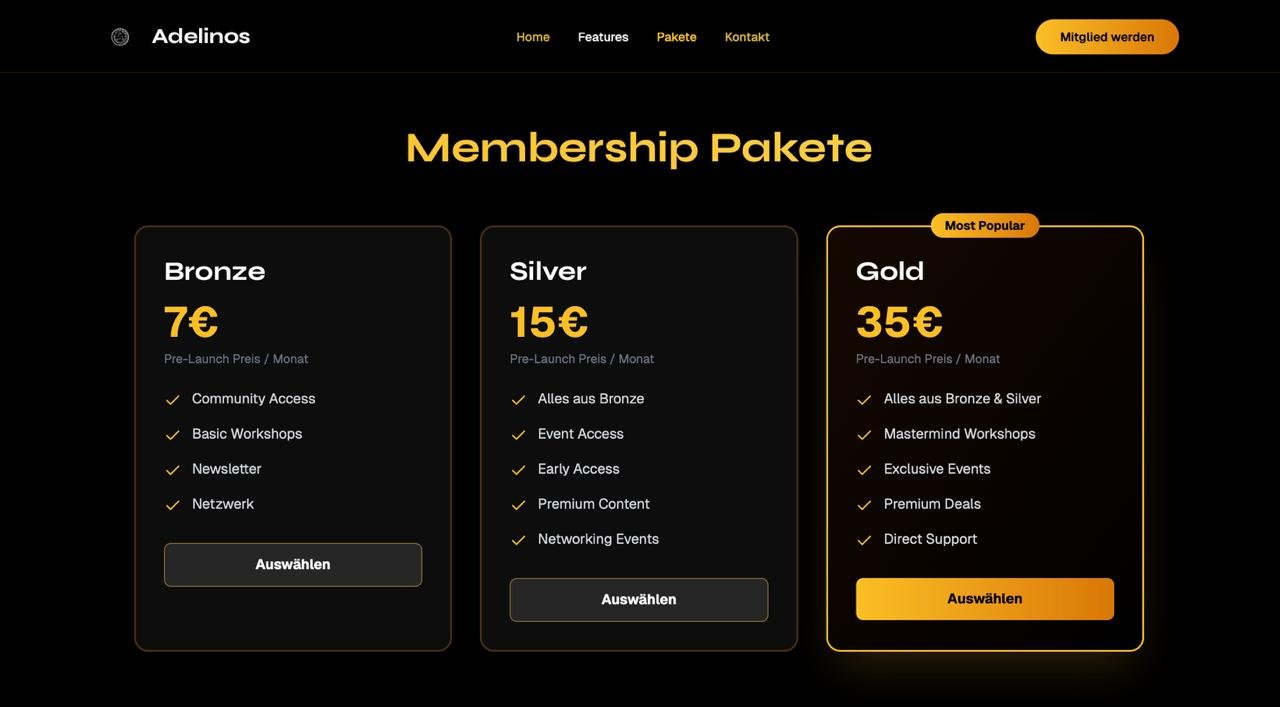Select Auswählen for the Silver plan

[639, 597]
